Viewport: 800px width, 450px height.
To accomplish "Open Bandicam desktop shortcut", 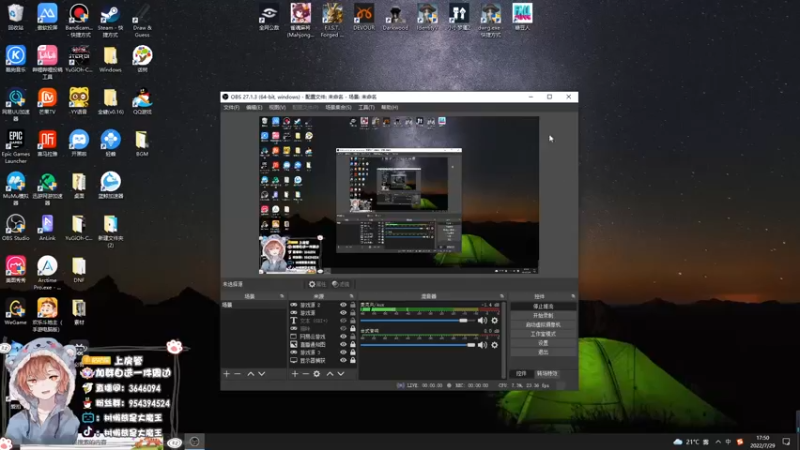I will (x=79, y=20).
